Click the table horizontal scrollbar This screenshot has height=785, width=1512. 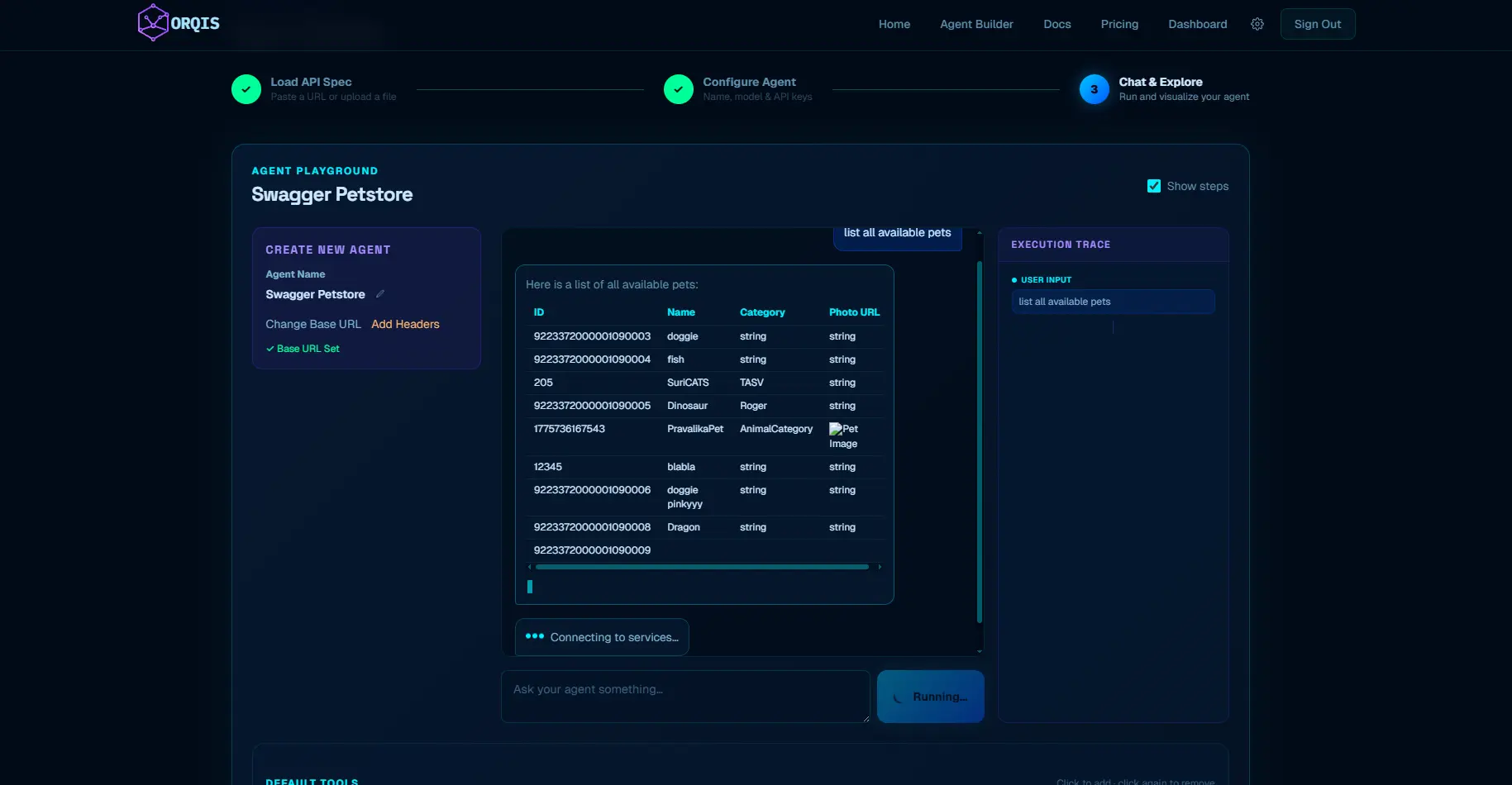(702, 567)
